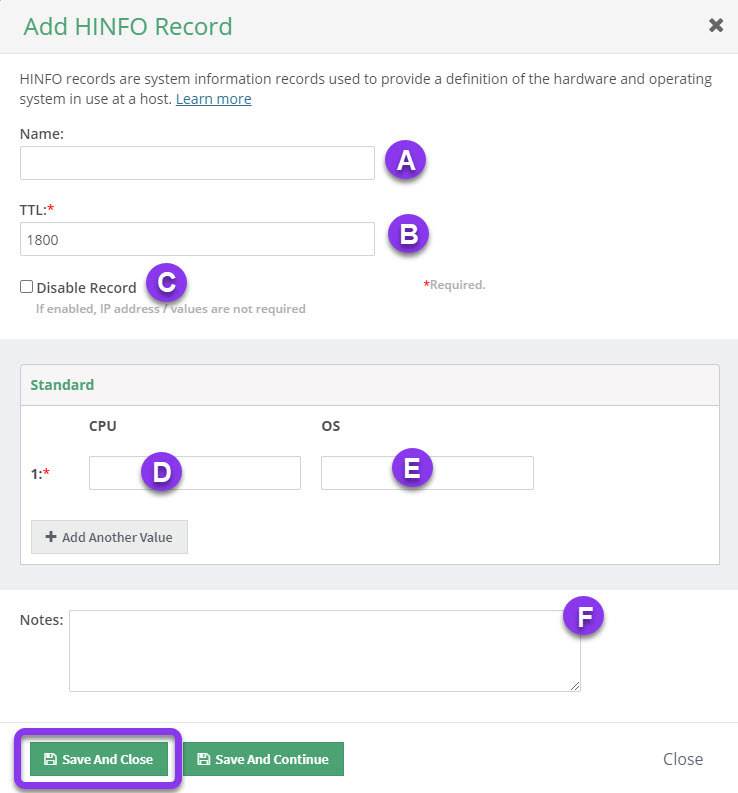Enable the Disable Record checkbox
Image resolution: width=738 pixels, height=793 pixels.
[x=26, y=287]
